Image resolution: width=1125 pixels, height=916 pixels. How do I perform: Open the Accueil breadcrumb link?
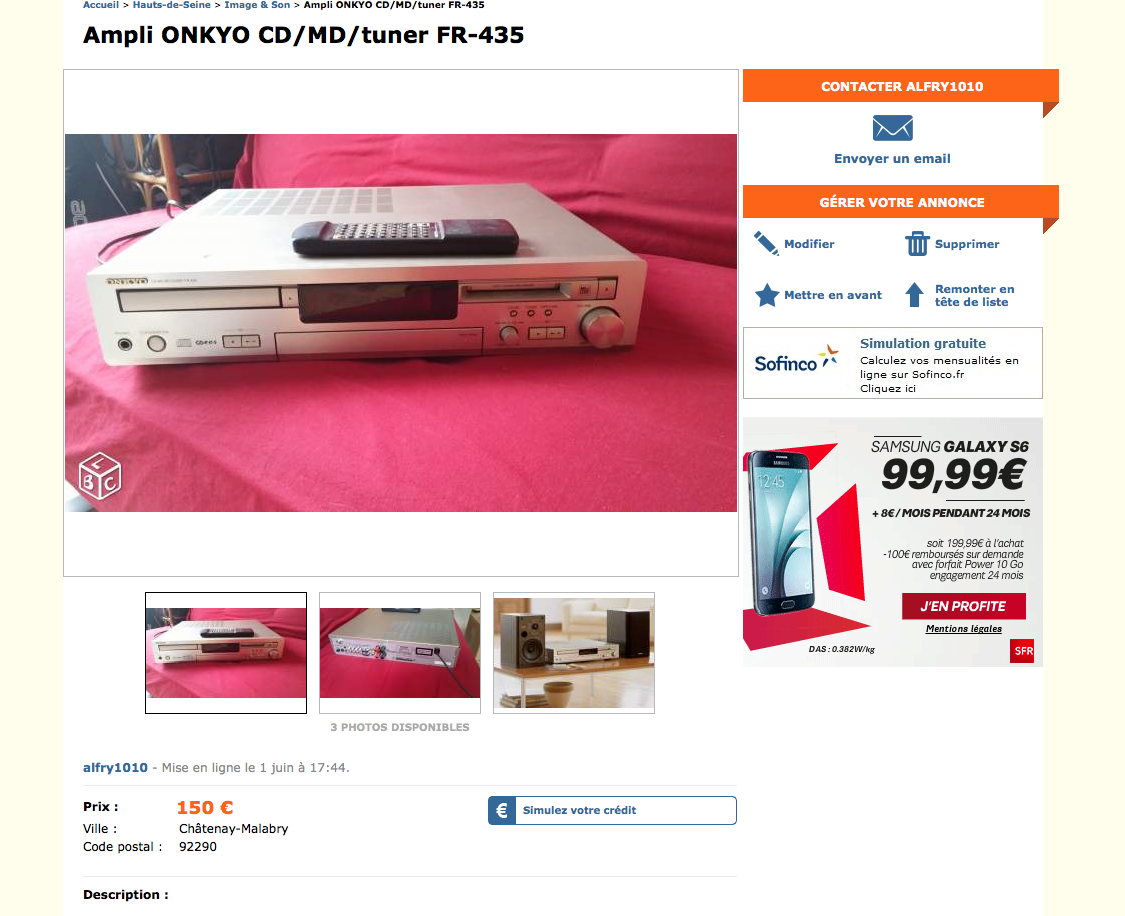100,5
